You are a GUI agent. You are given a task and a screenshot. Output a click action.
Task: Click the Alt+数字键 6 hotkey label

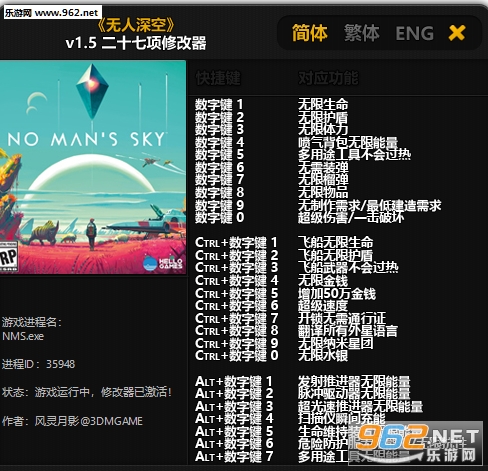pyautogui.click(x=234, y=443)
